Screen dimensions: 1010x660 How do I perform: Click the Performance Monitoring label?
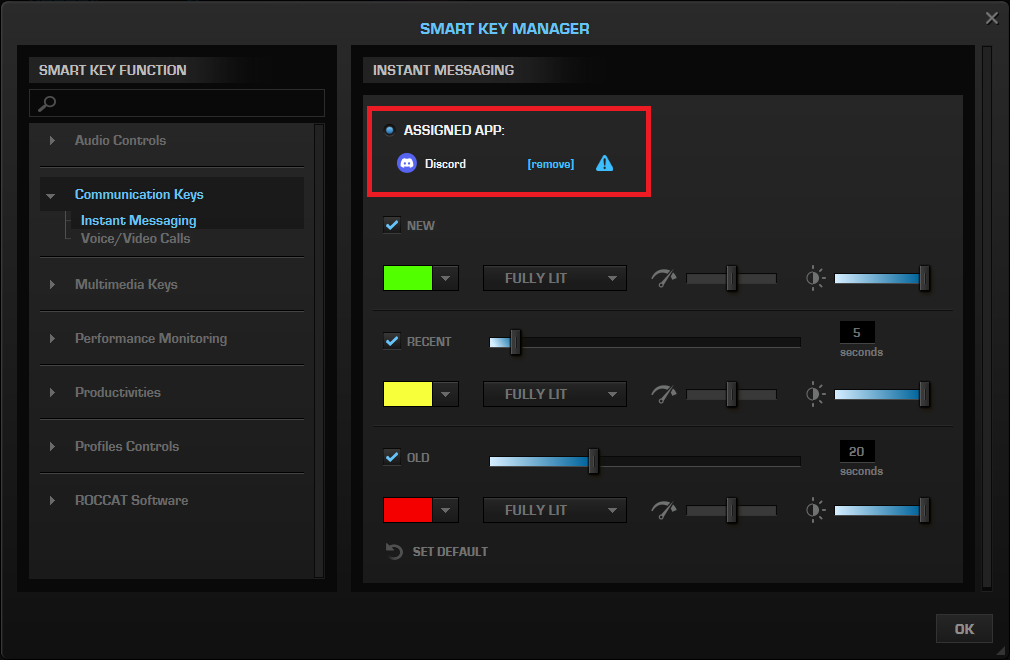coord(151,339)
